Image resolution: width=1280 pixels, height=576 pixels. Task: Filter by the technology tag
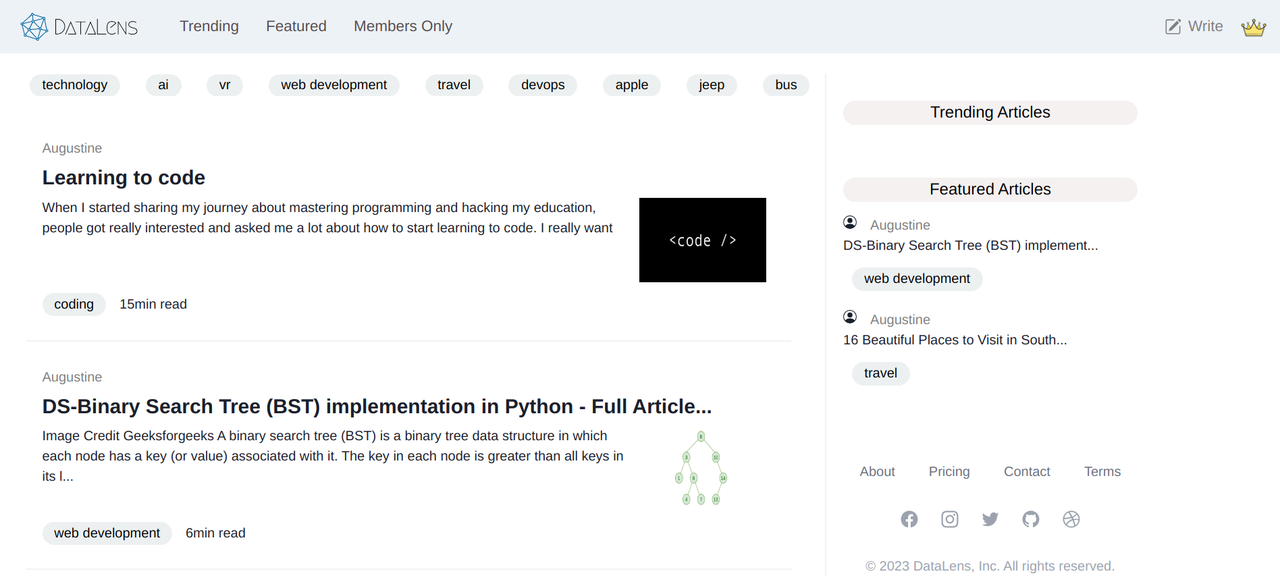[75, 85]
